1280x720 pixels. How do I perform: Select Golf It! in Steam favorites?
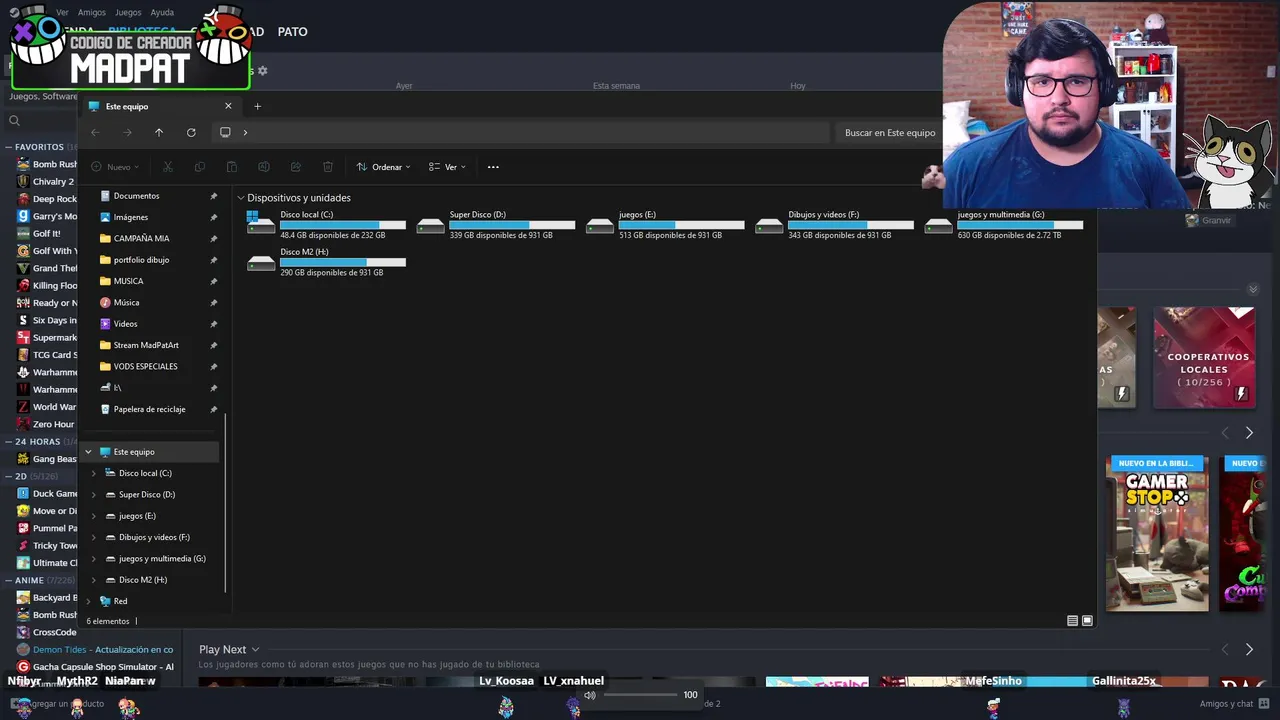pyautogui.click(x=46, y=233)
